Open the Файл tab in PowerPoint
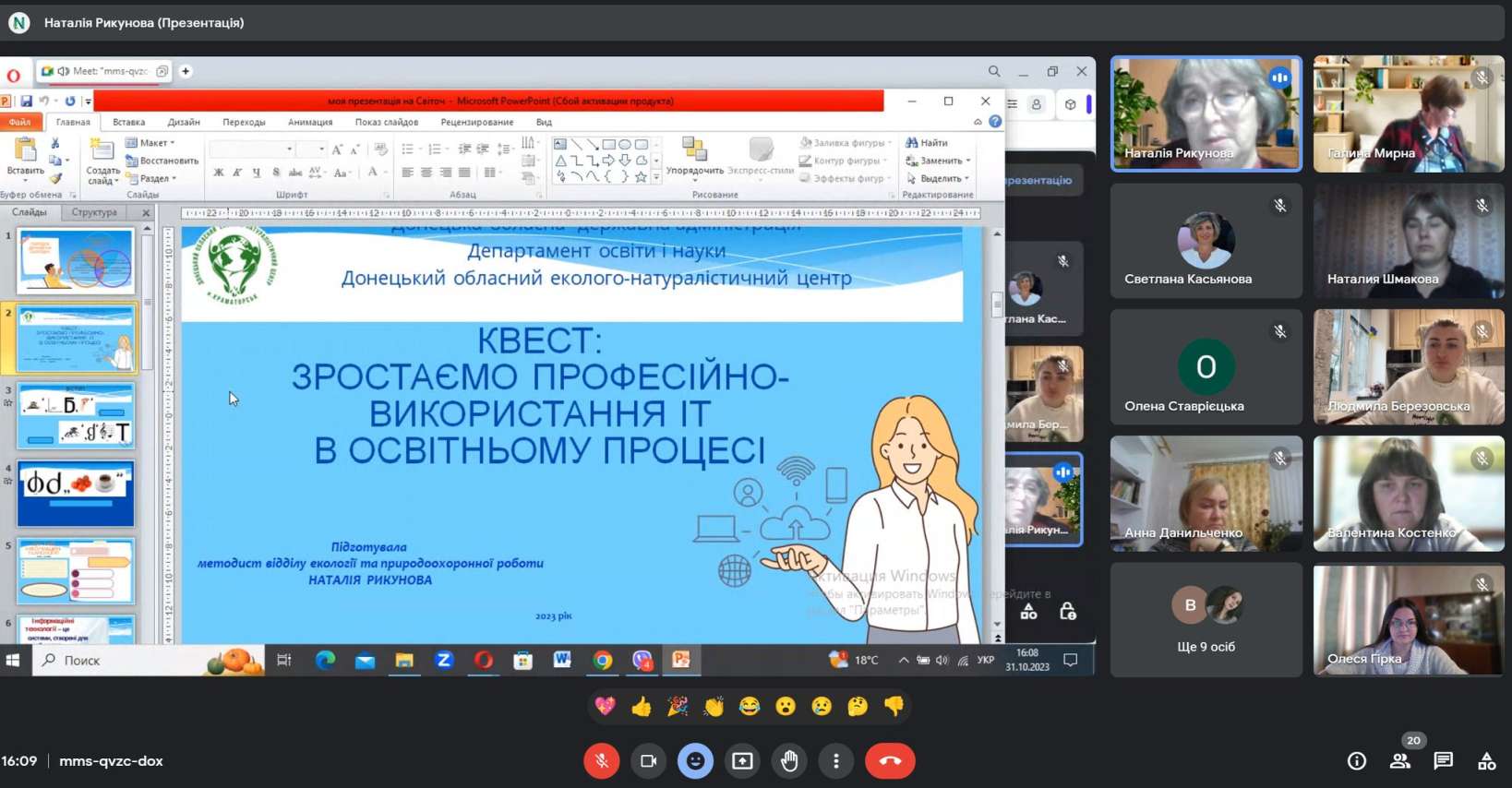Image resolution: width=1512 pixels, height=788 pixels. [x=20, y=122]
